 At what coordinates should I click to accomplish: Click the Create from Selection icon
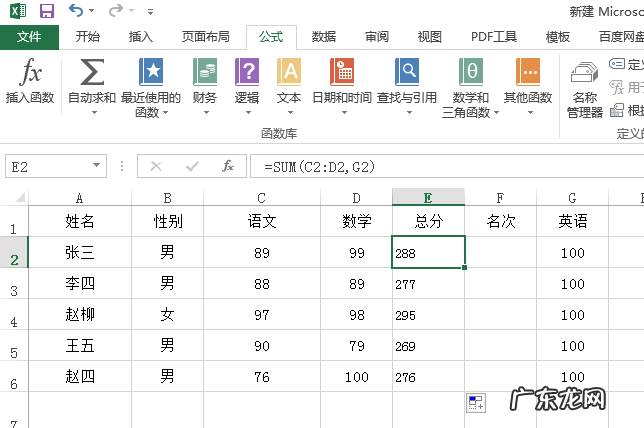coord(616,110)
